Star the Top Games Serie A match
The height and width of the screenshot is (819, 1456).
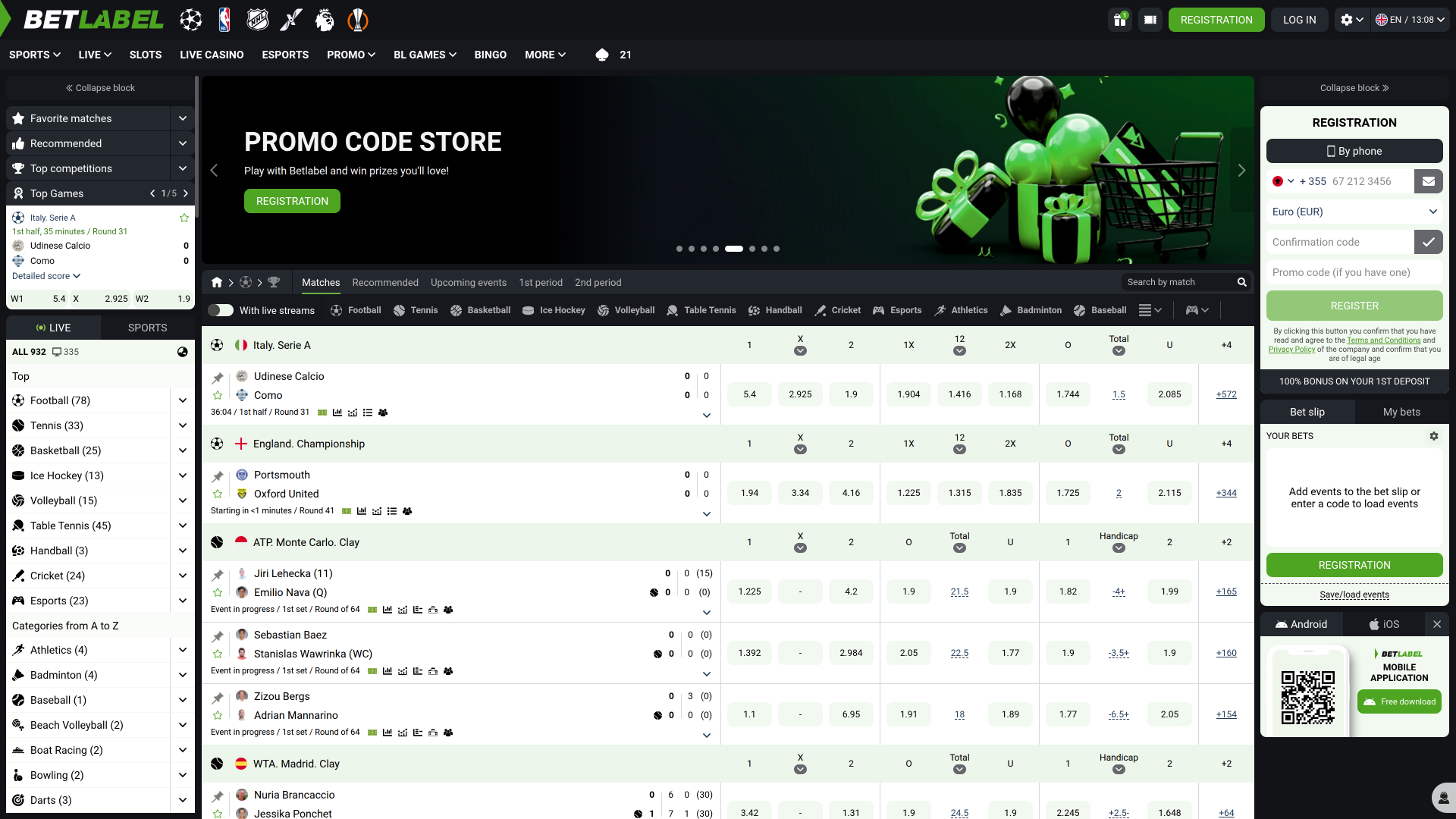point(184,218)
